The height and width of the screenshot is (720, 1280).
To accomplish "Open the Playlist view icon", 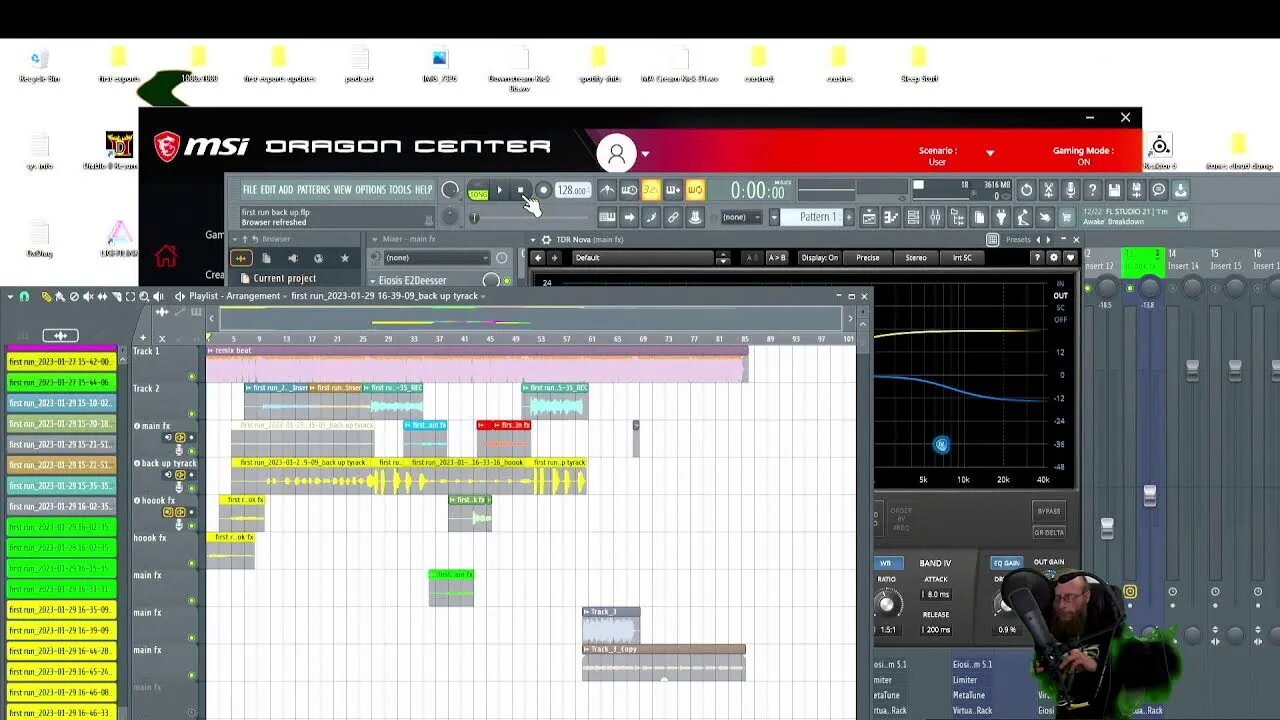I will pos(869,217).
